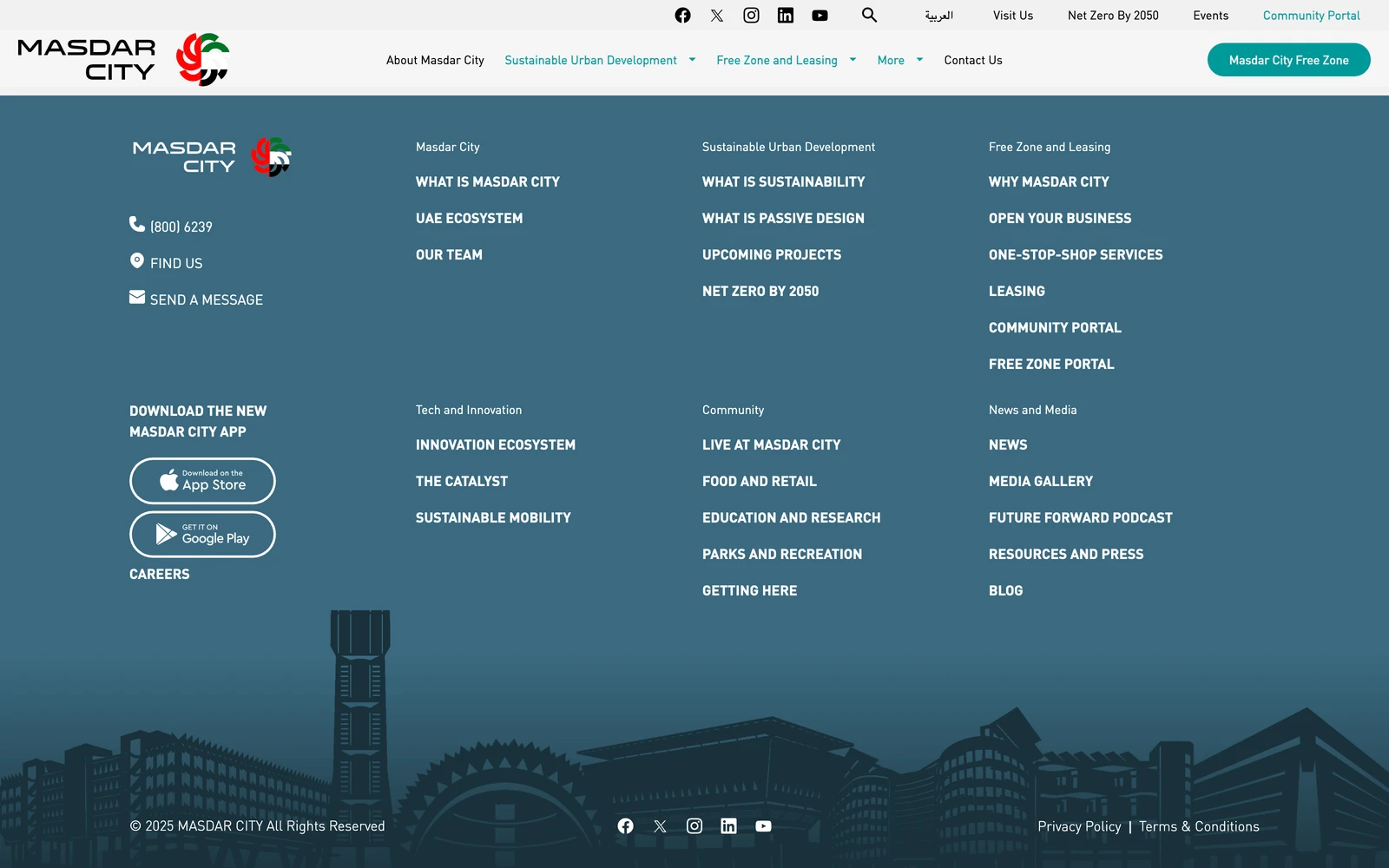Viewport: 1389px width, 868px height.
Task: Open About Masdar City menu item
Action: [x=435, y=60]
